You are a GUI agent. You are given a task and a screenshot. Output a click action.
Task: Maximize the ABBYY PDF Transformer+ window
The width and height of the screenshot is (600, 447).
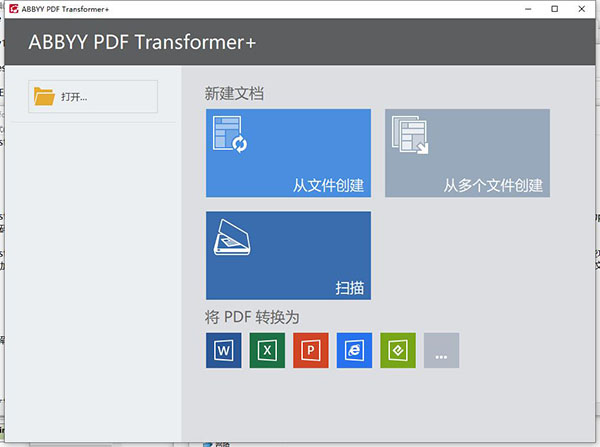point(554,9)
